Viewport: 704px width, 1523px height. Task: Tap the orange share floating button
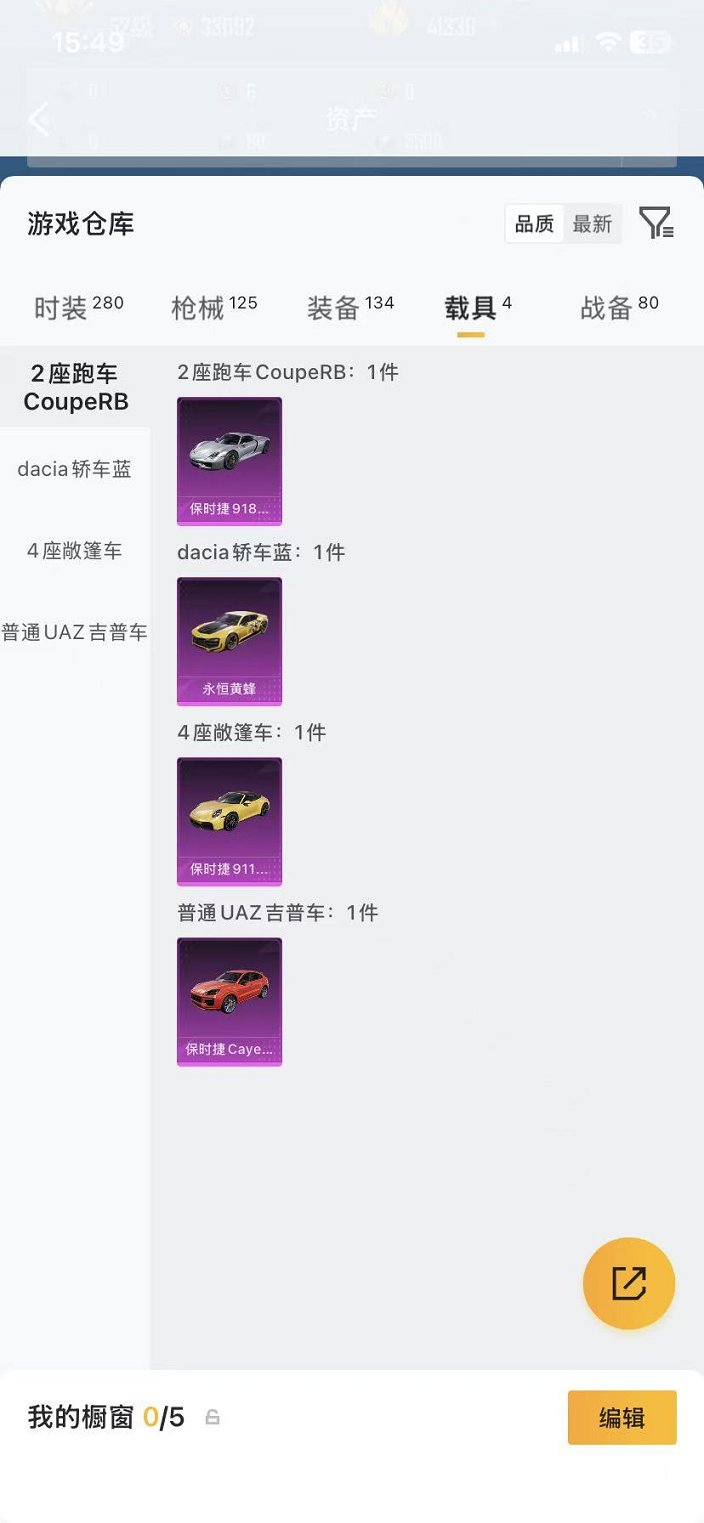(x=629, y=1283)
